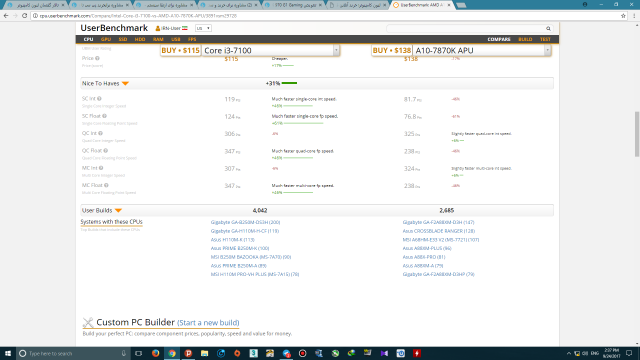This screenshot has height=360, width=640.
Task: Open the CPU tab in navigation bar
Action: pyautogui.click(x=89, y=39)
